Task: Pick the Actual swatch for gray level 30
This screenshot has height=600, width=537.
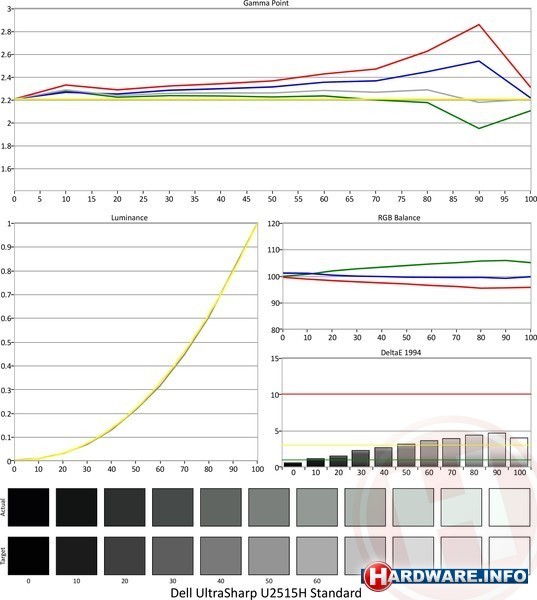Action: coord(173,507)
